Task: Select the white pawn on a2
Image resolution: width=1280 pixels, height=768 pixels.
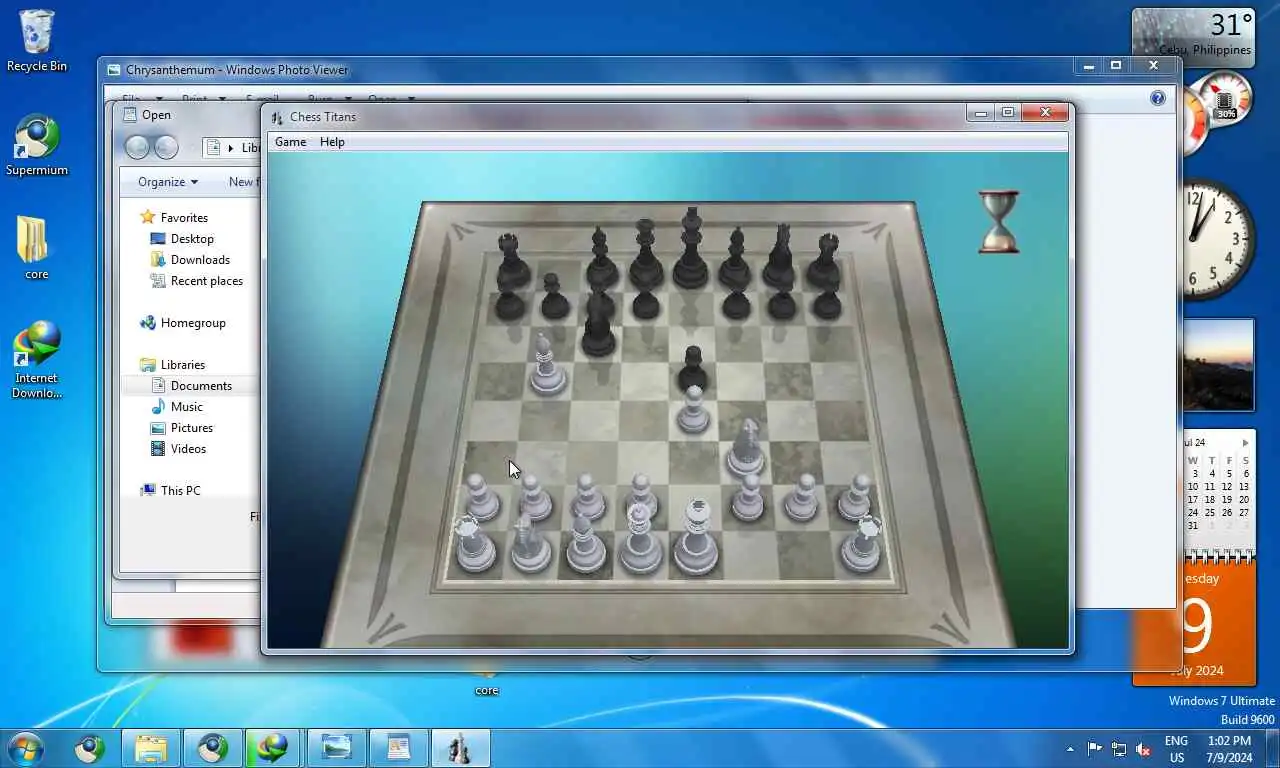Action: click(480, 497)
